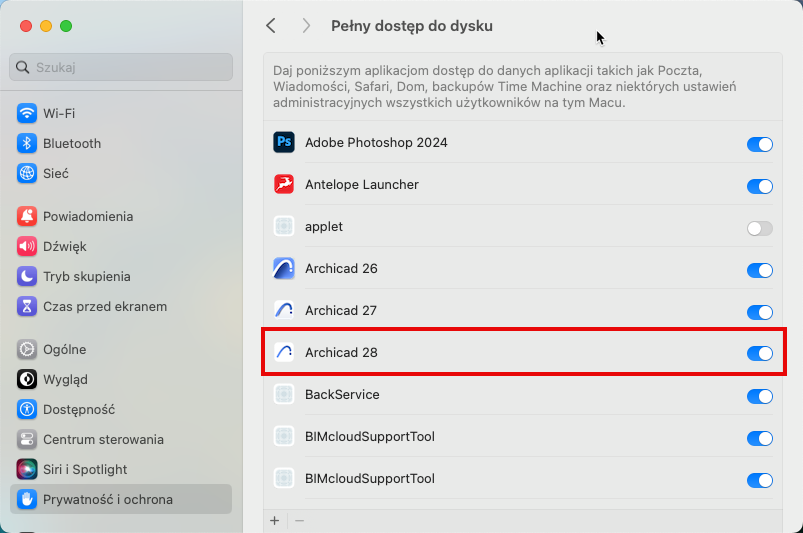
Task: Click the Wi-Fi icon in sidebar
Action: (27, 113)
